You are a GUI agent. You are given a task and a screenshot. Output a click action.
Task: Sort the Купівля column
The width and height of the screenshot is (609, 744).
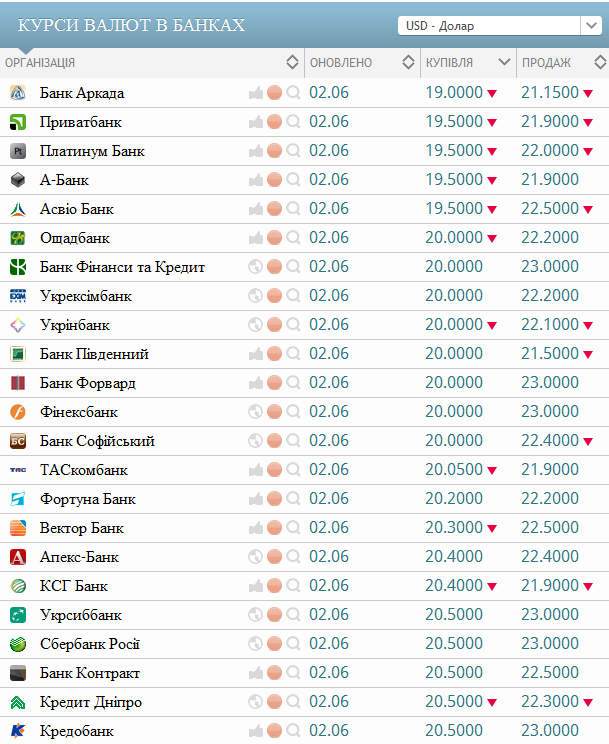tap(504, 62)
